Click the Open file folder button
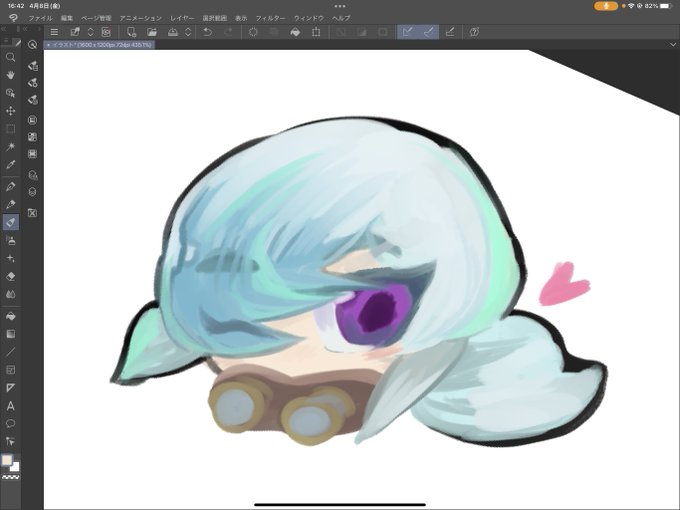Viewport: 680px width, 510px height. [152, 32]
